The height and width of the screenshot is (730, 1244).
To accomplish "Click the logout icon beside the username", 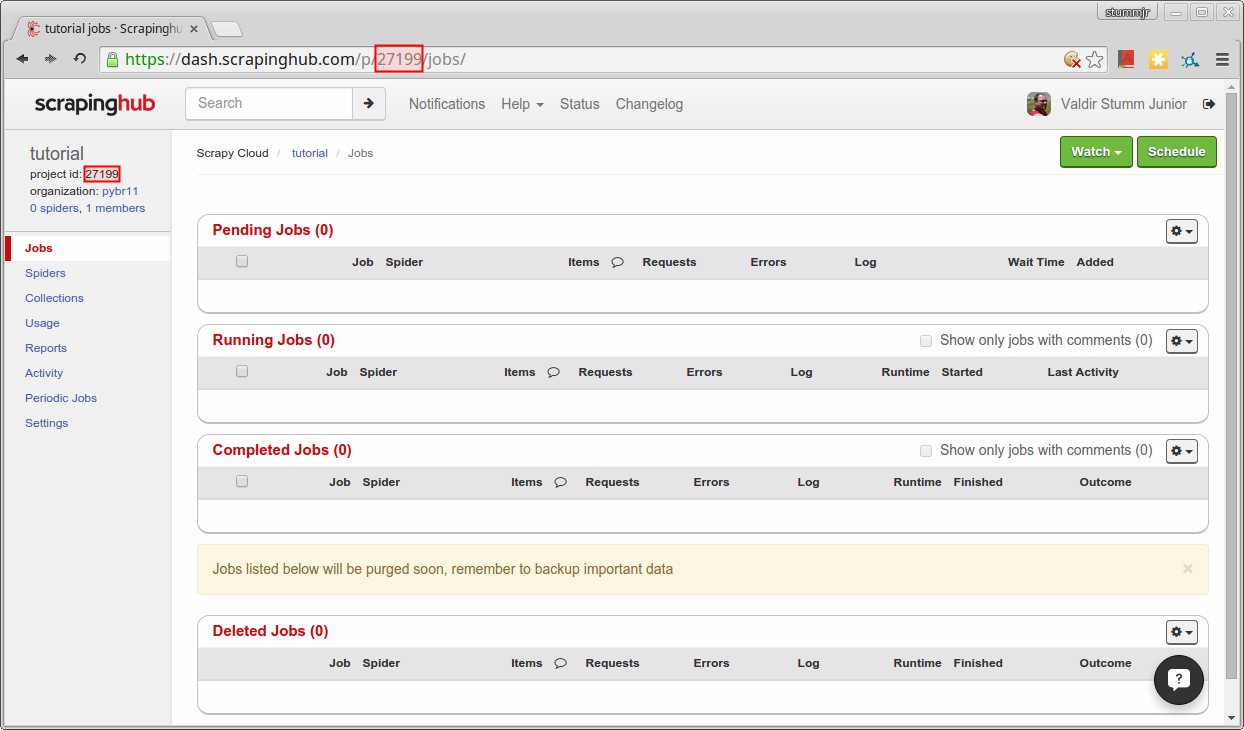I will click(x=1209, y=104).
